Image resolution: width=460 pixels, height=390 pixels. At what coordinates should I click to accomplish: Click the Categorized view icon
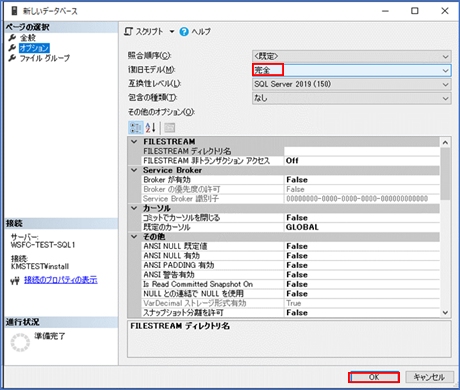point(136,128)
